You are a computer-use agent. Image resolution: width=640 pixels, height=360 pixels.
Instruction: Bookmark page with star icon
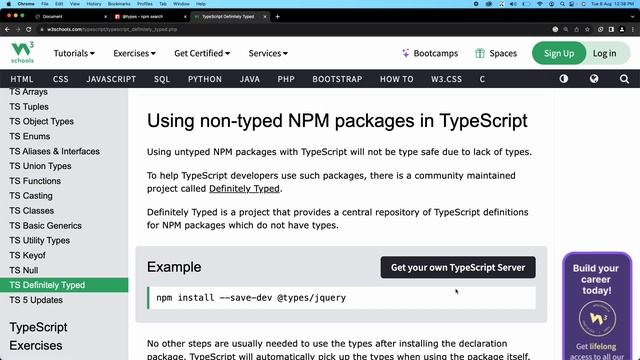coord(587,29)
